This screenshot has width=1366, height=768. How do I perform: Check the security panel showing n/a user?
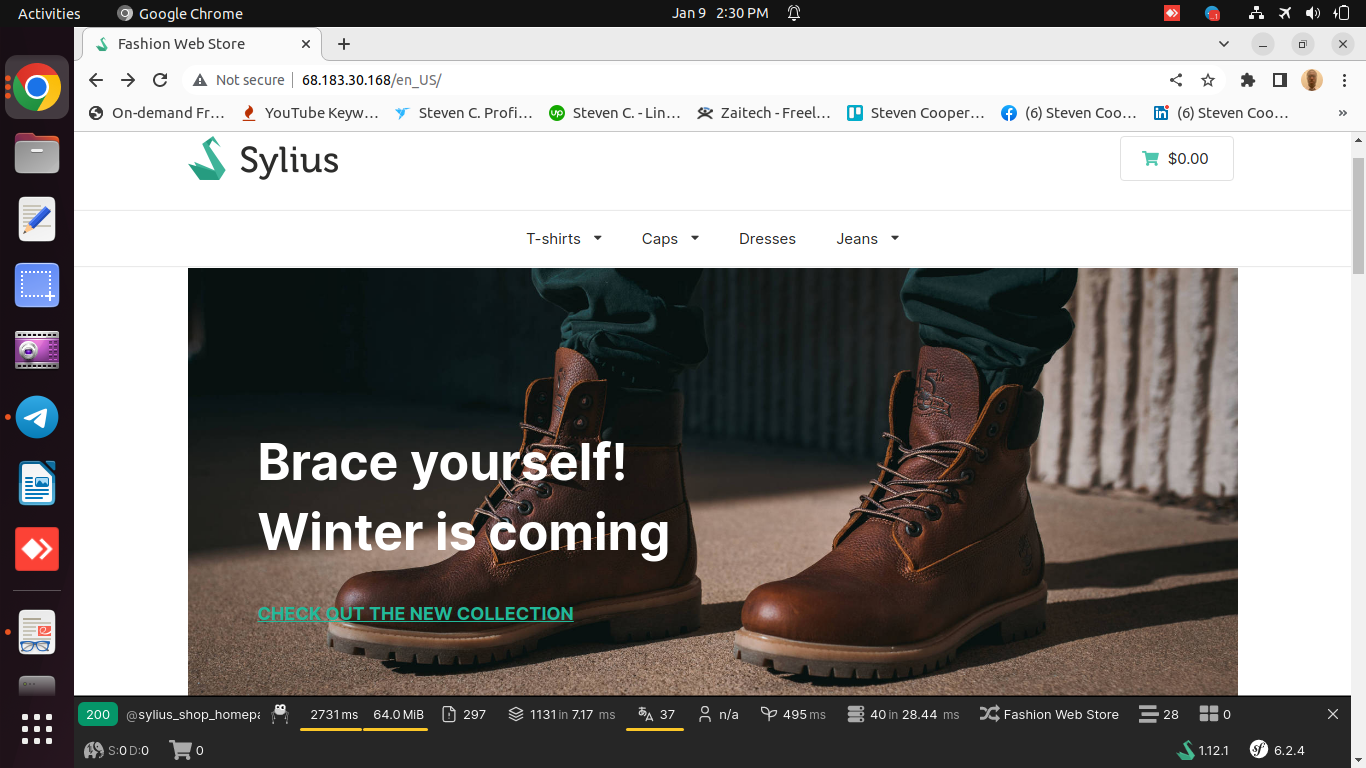point(718,714)
